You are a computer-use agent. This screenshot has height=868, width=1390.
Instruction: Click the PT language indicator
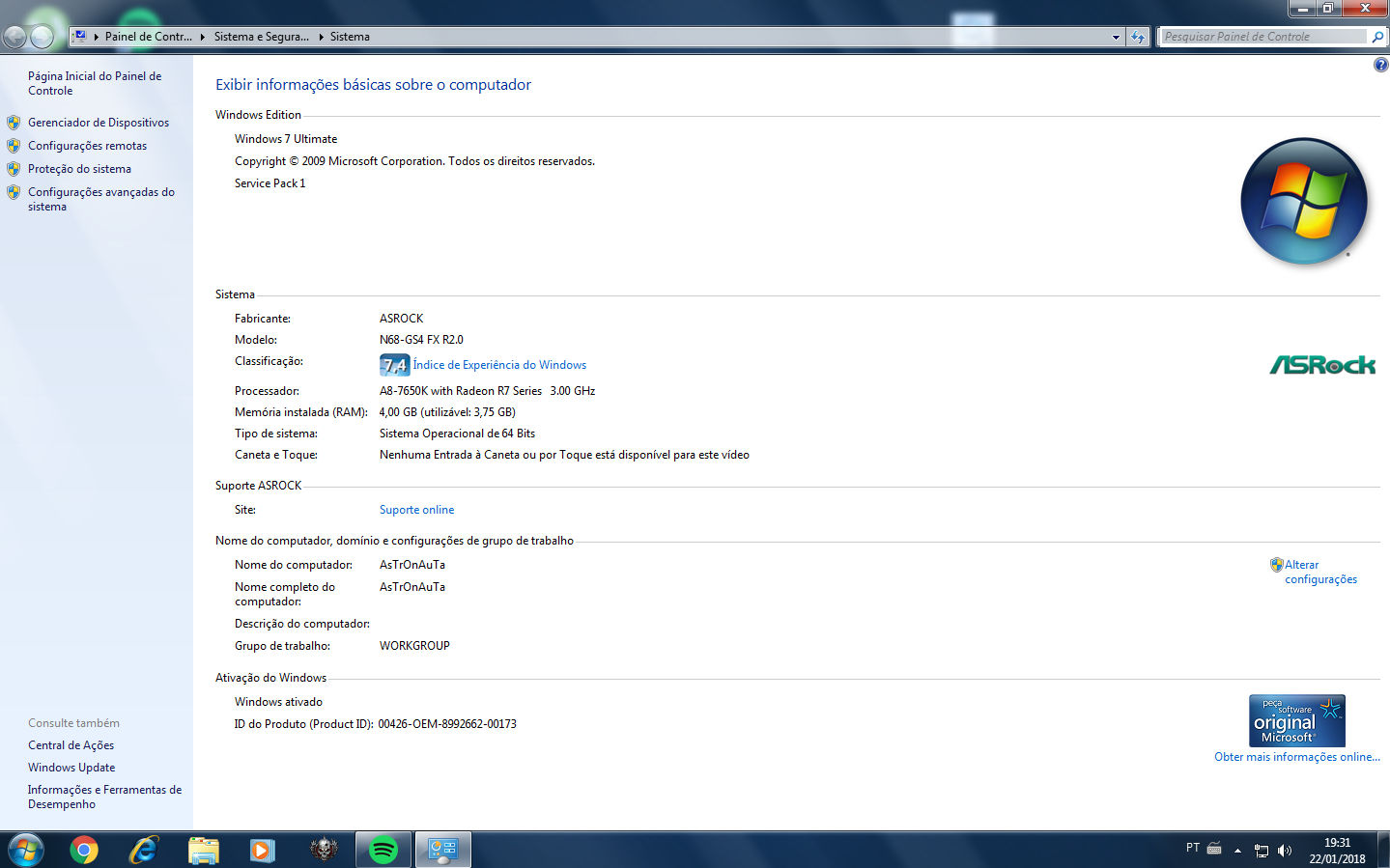click(1193, 848)
